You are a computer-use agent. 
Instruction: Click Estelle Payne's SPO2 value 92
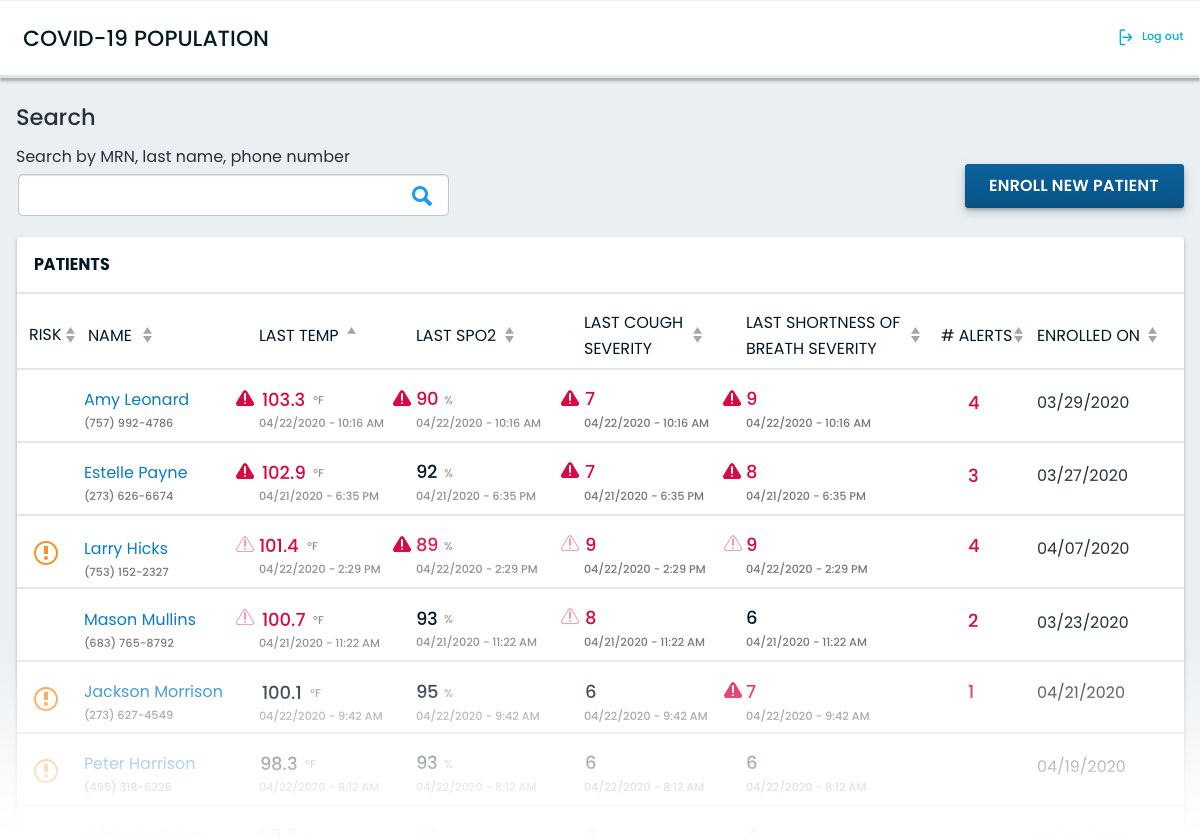click(x=427, y=472)
